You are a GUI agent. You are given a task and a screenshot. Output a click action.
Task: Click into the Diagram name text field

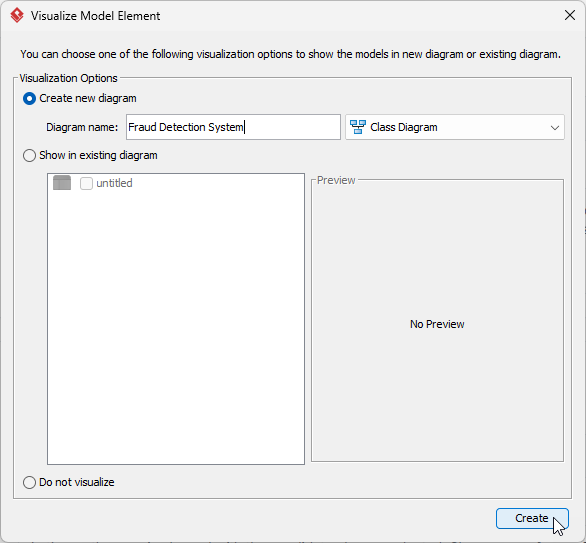(233, 127)
